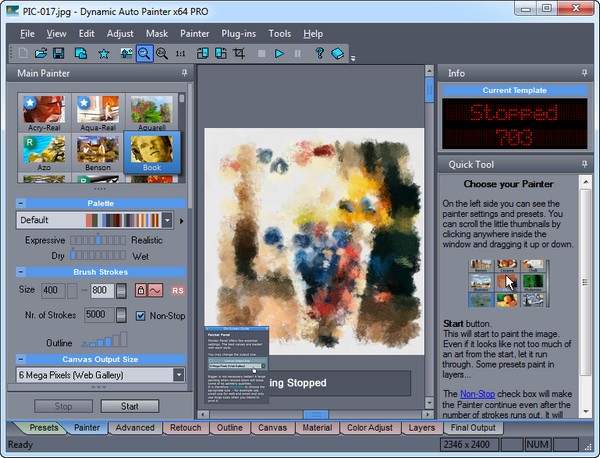Click the red RS button in Brush Strokes

click(x=178, y=290)
